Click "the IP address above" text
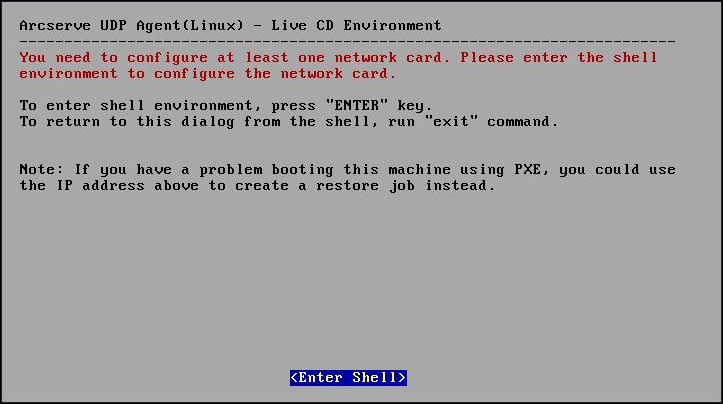This screenshot has height=404, width=723. point(109,185)
